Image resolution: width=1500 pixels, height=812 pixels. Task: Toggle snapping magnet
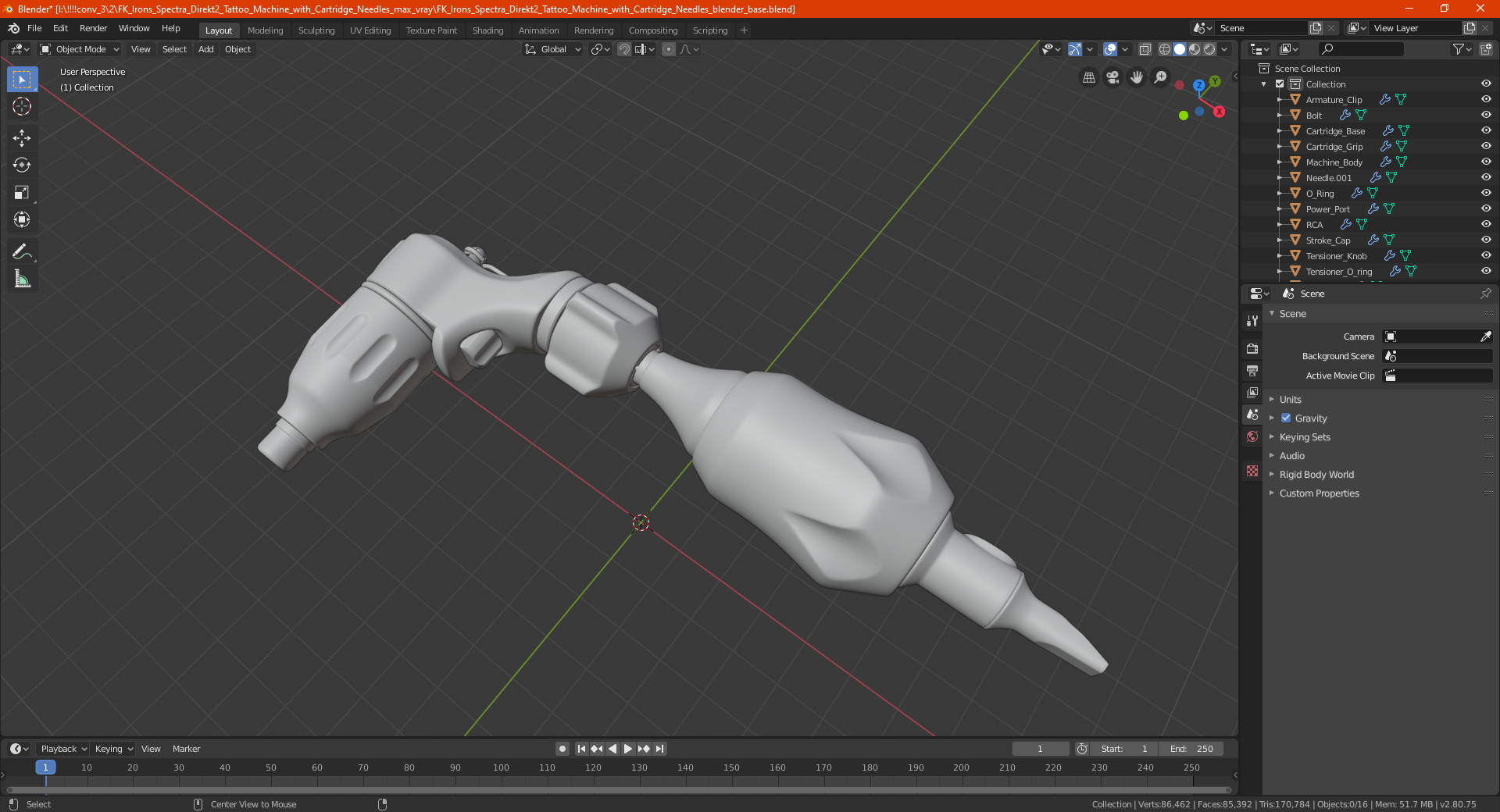point(624,49)
